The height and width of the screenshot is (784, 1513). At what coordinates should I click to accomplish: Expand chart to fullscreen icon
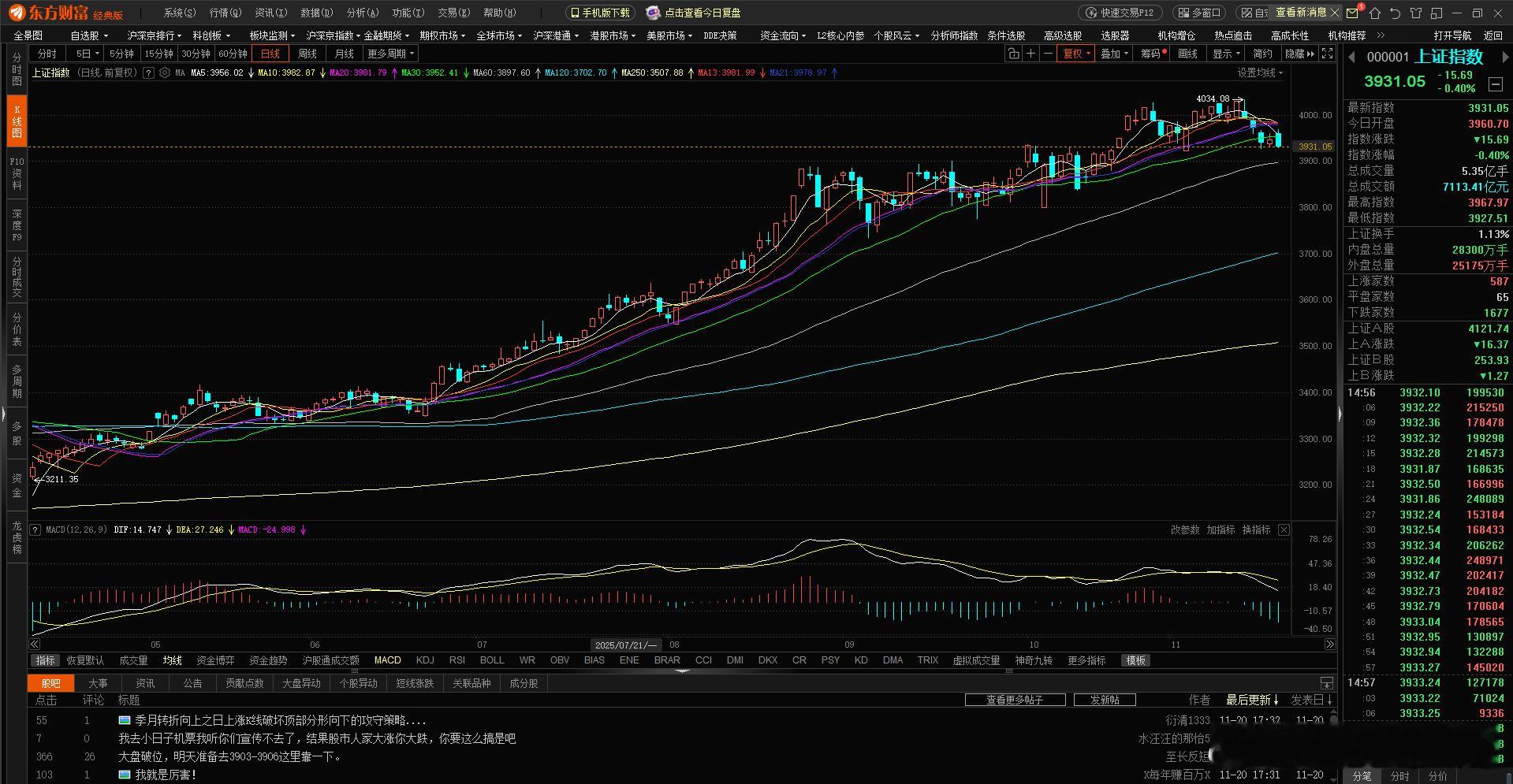(x=1328, y=54)
